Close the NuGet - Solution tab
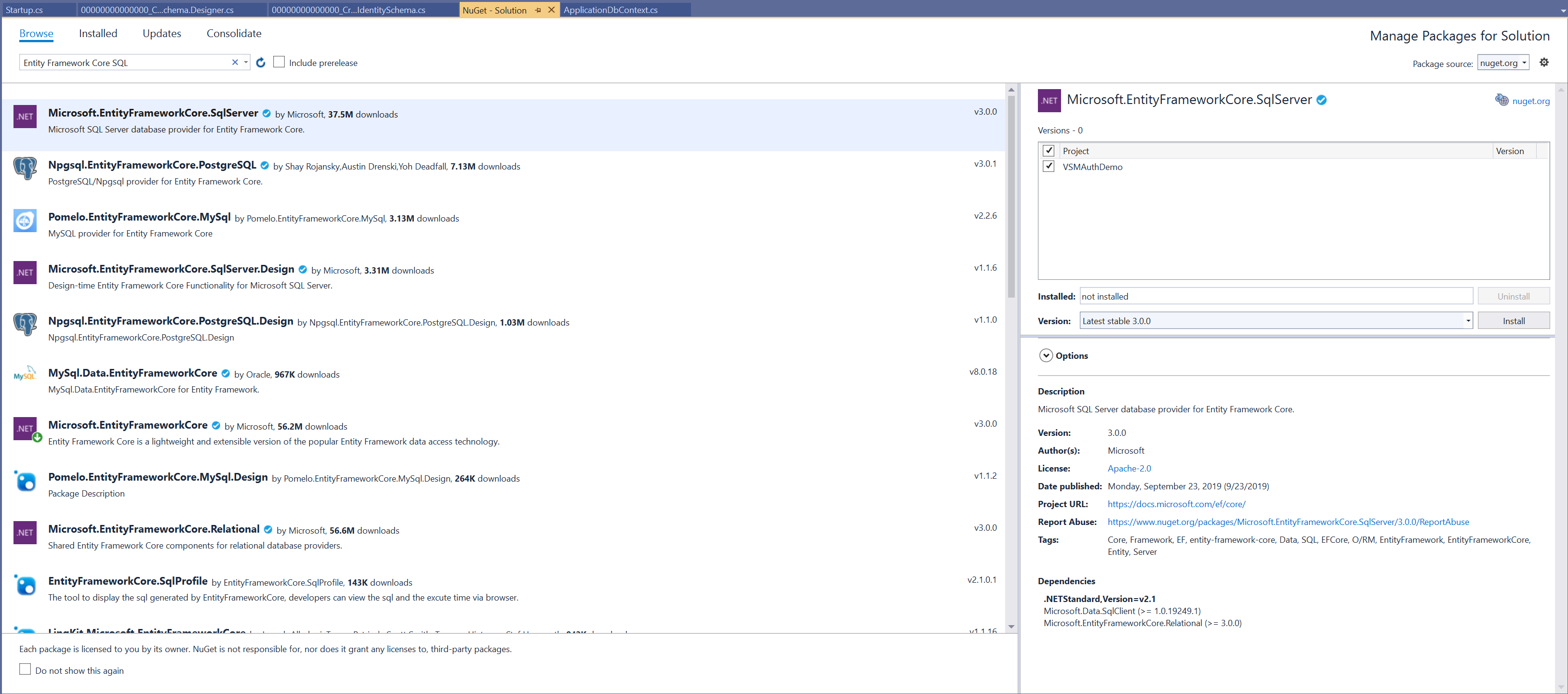The image size is (1568, 694). [551, 10]
